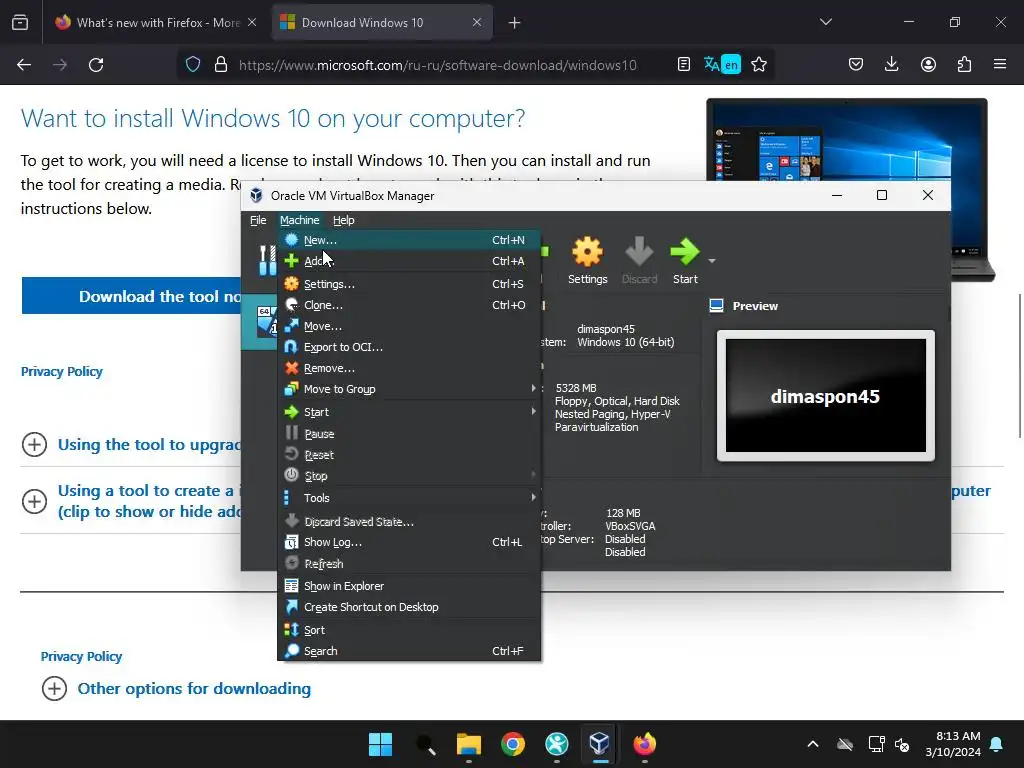Expand Move to Group submenu
Viewport: 1024px width, 768px height.
coord(409,389)
